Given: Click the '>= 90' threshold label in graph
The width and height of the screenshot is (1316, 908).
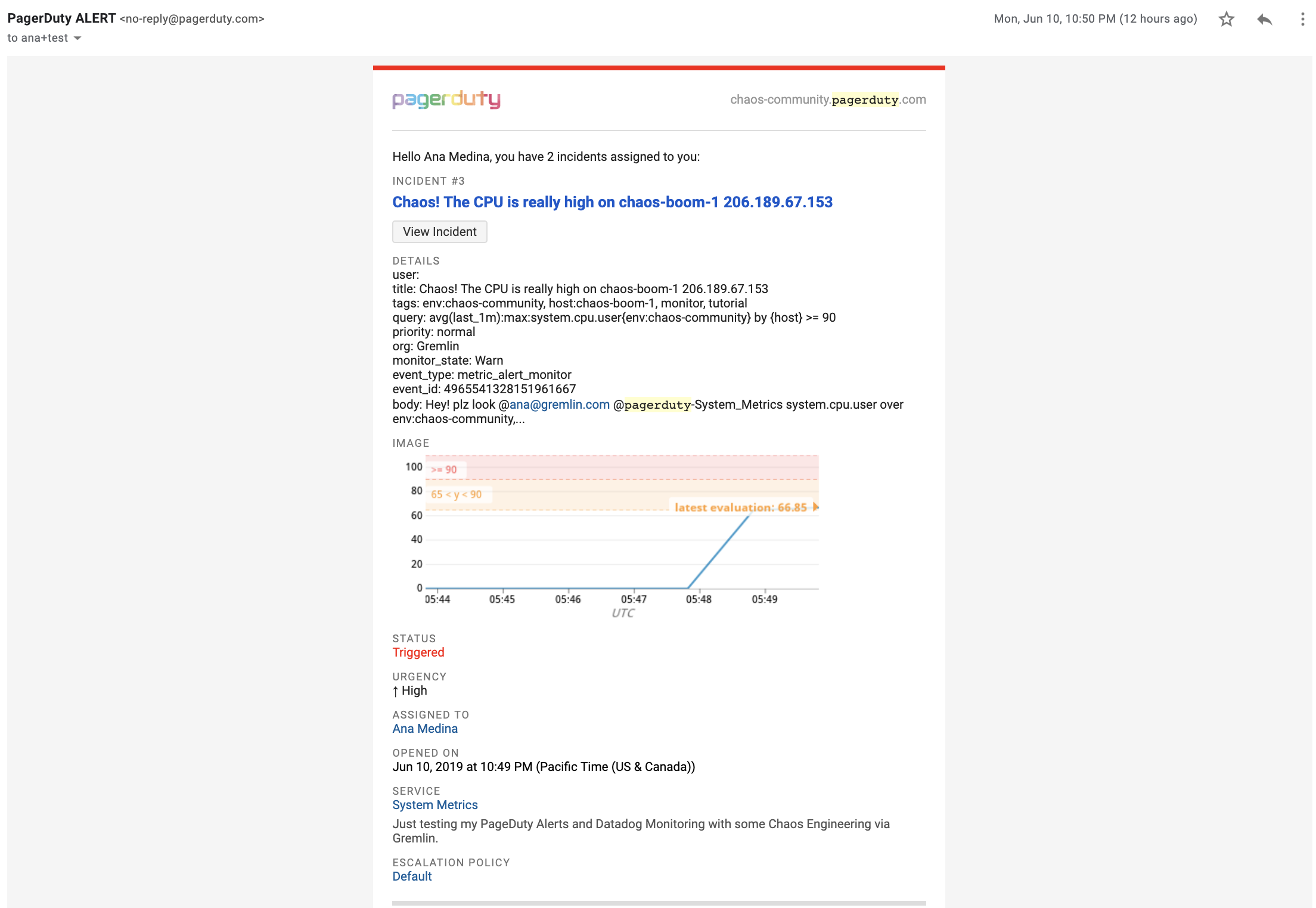Looking at the screenshot, I should 444,469.
